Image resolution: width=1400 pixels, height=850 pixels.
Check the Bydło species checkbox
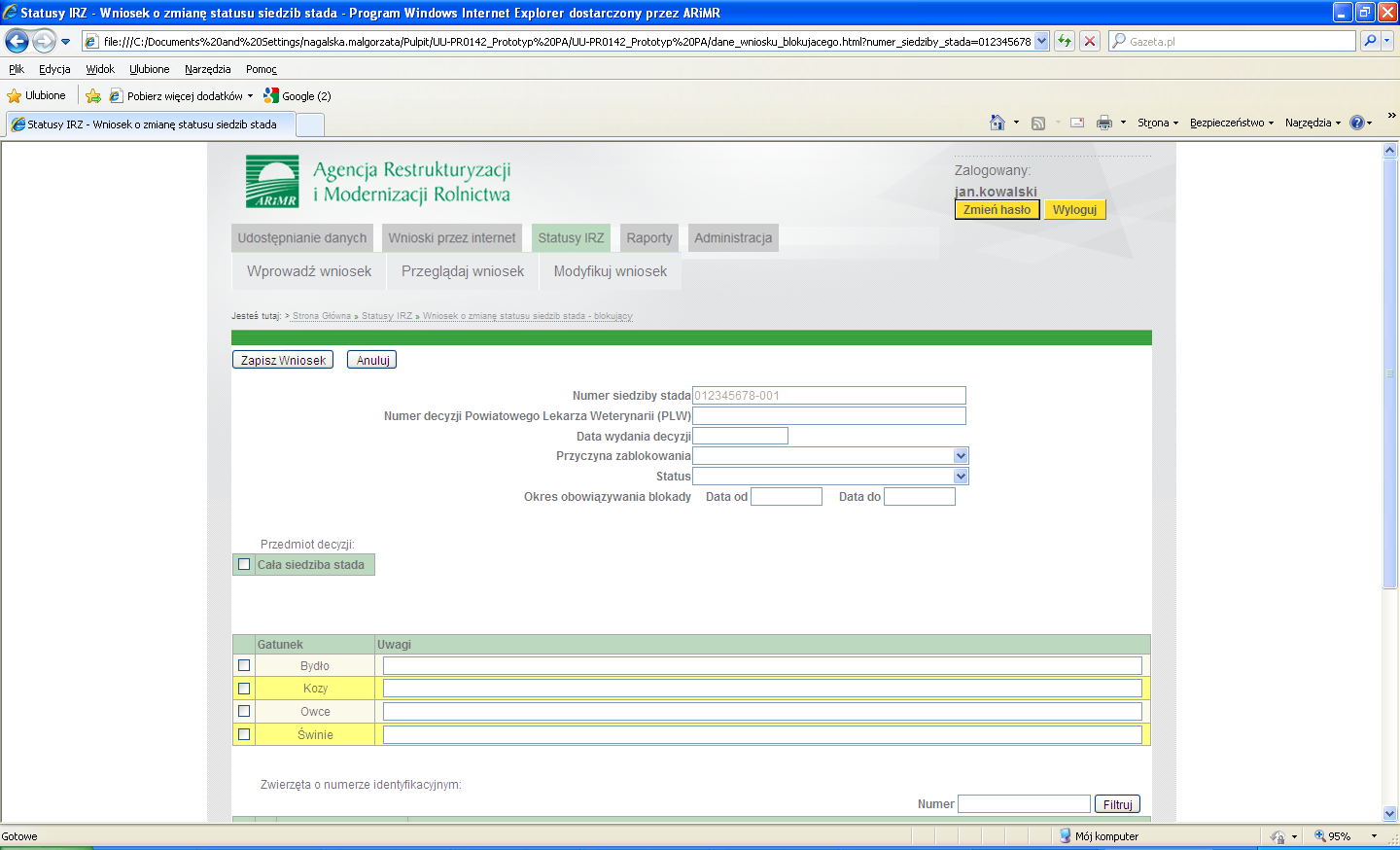click(244, 665)
